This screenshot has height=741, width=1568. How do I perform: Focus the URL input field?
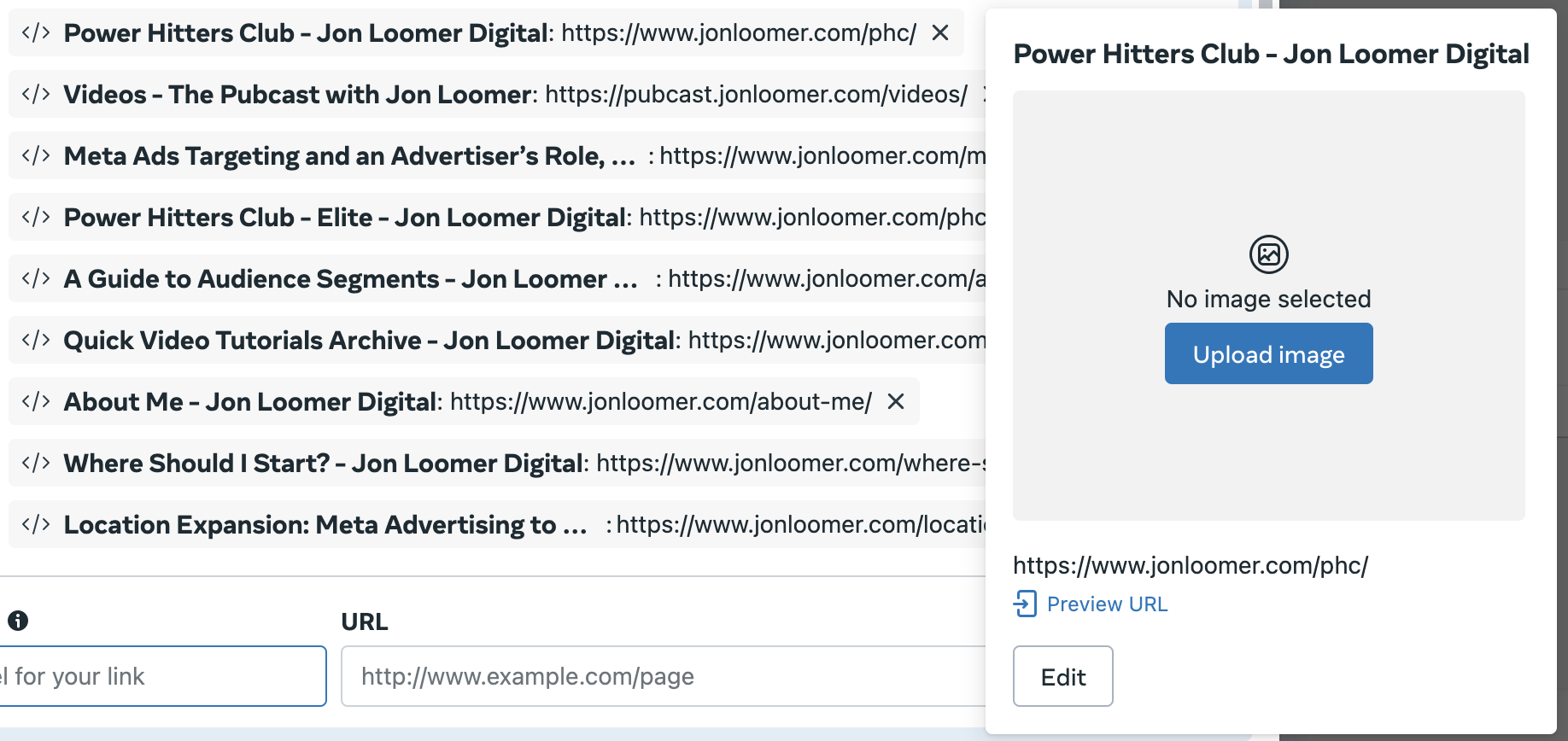pos(664,676)
